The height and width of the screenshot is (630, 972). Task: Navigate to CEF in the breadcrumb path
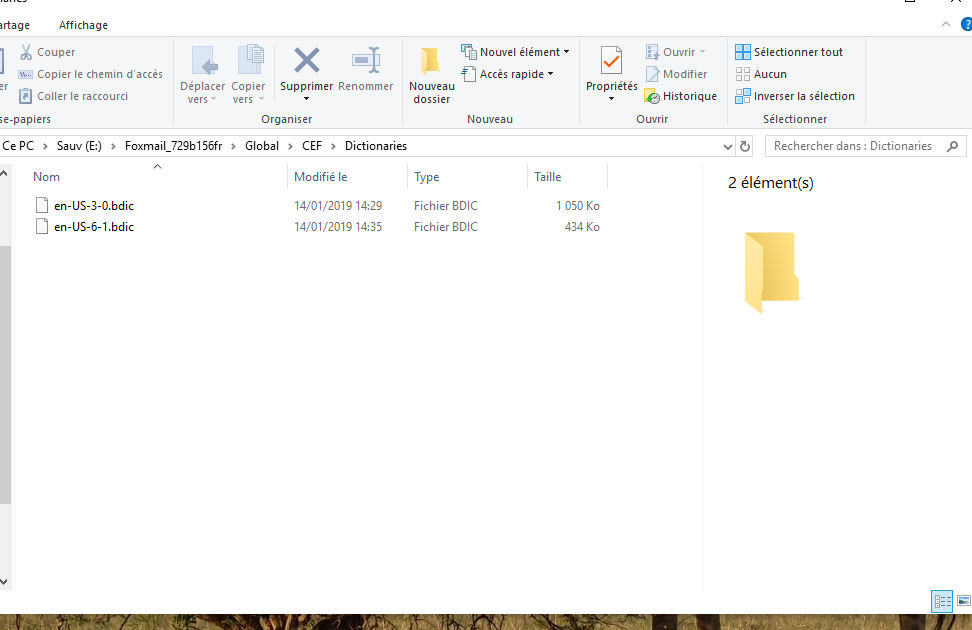click(312, 146)
